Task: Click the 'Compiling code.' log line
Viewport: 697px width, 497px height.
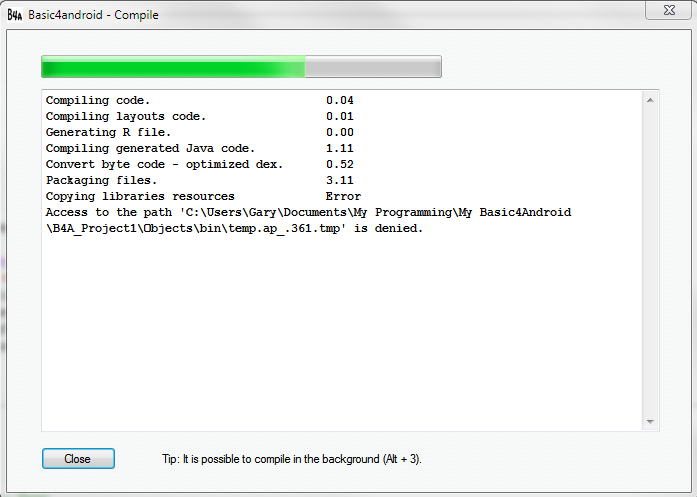Action: pos(98,100)
